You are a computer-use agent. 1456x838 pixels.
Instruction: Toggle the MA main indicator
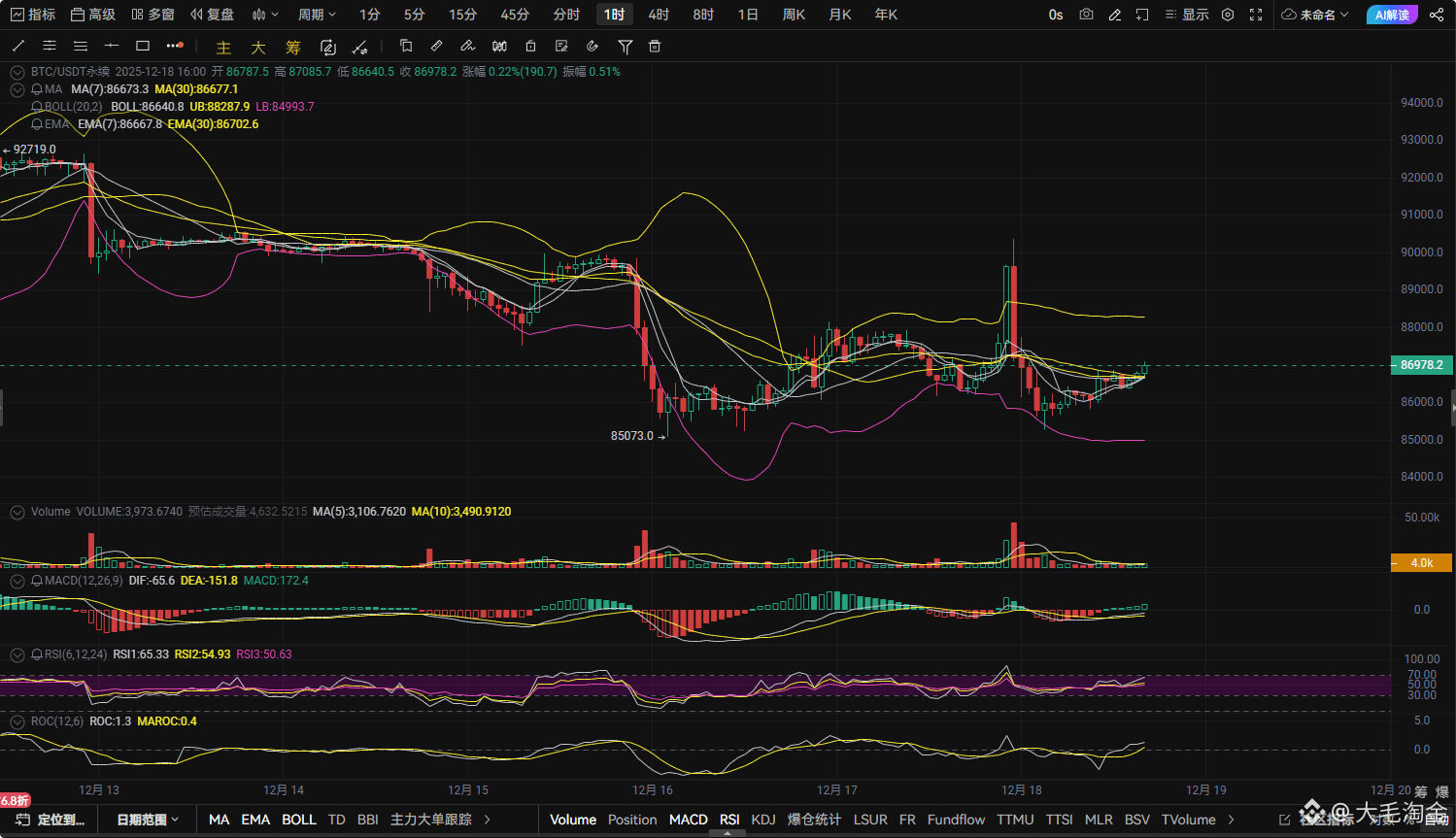(x=220, y=820)
